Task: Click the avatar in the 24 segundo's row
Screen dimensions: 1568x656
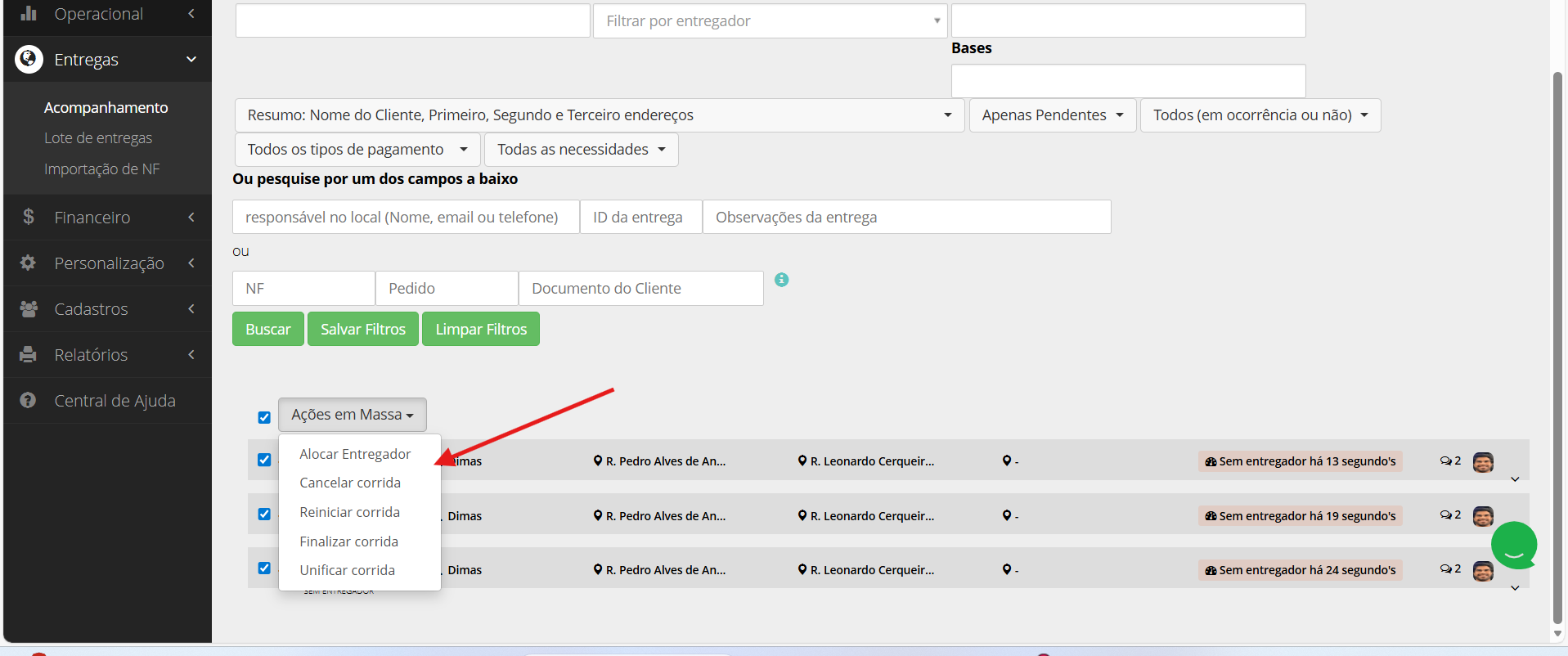Action: tap(1483, 571)
